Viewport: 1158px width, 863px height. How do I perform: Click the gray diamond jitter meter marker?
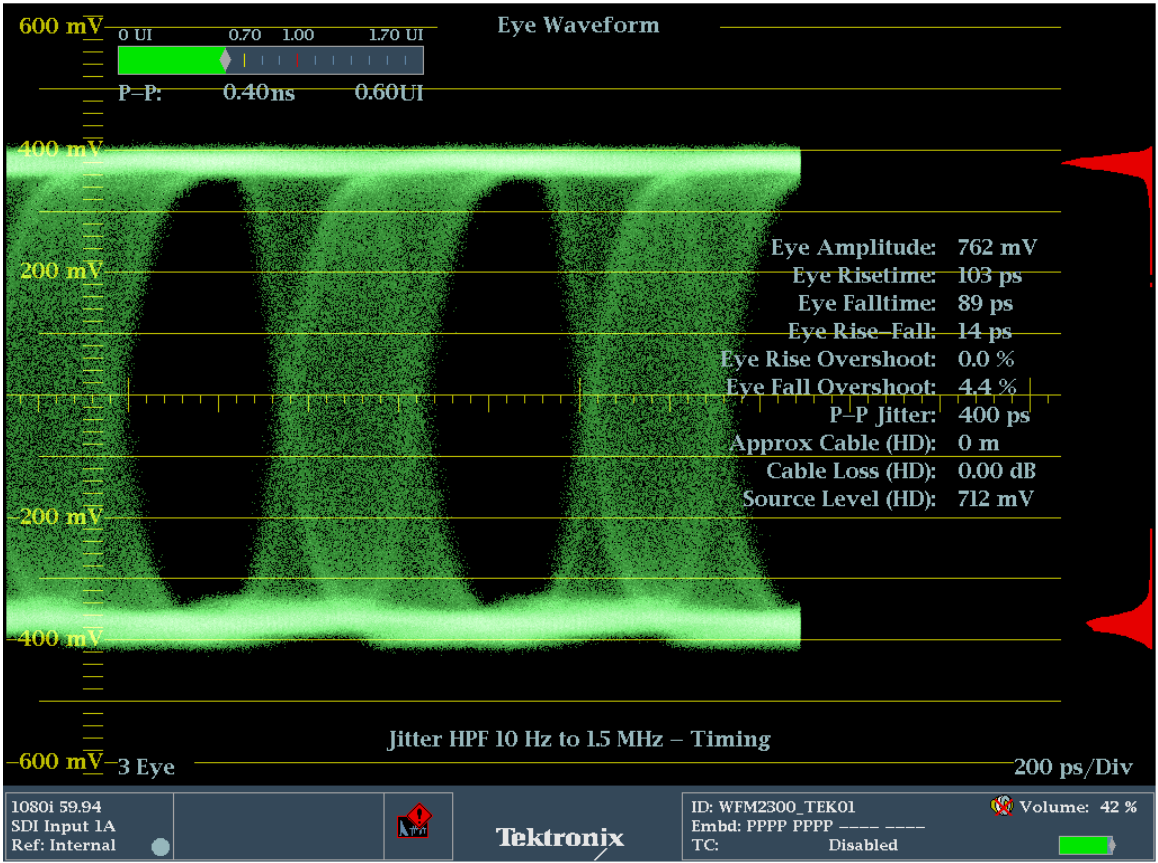coord(225,61)
